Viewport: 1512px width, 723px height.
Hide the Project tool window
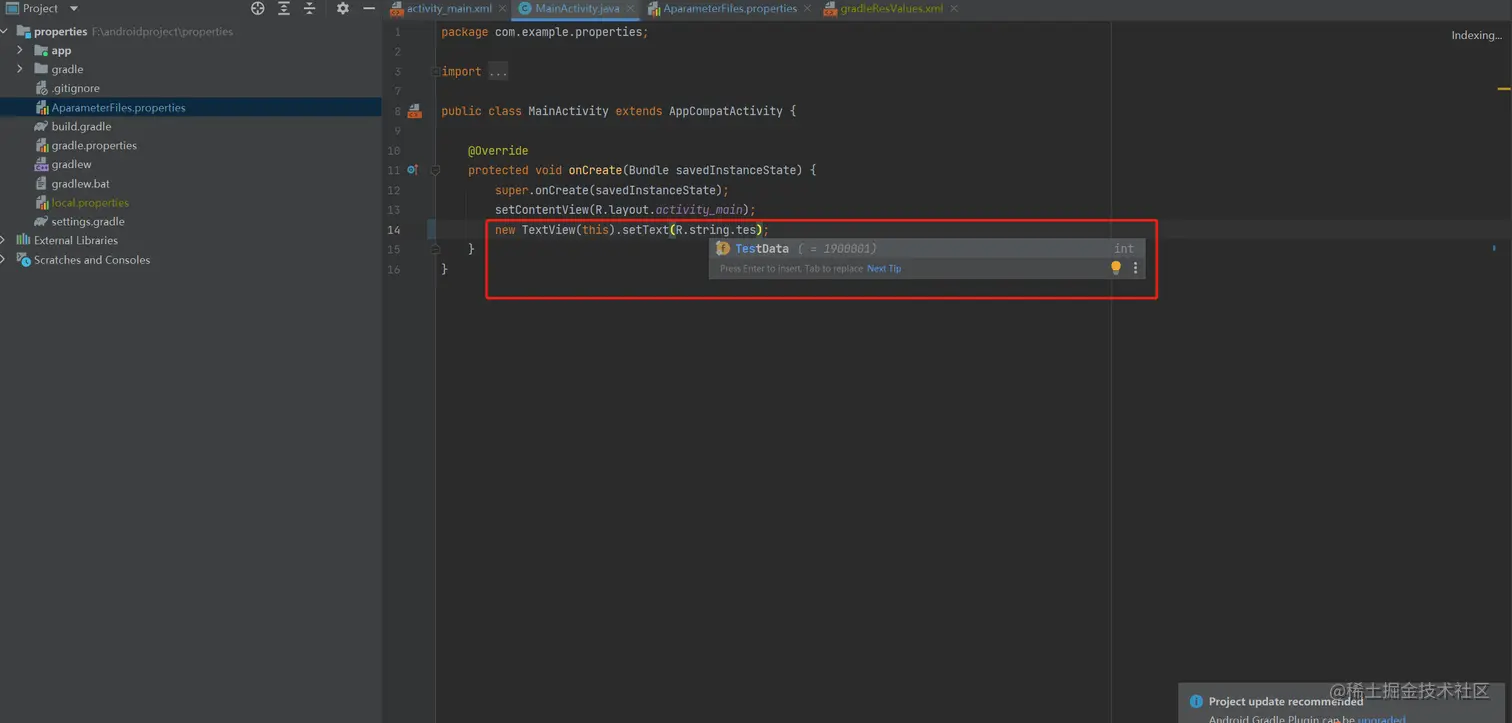click(x=369, y=8)
